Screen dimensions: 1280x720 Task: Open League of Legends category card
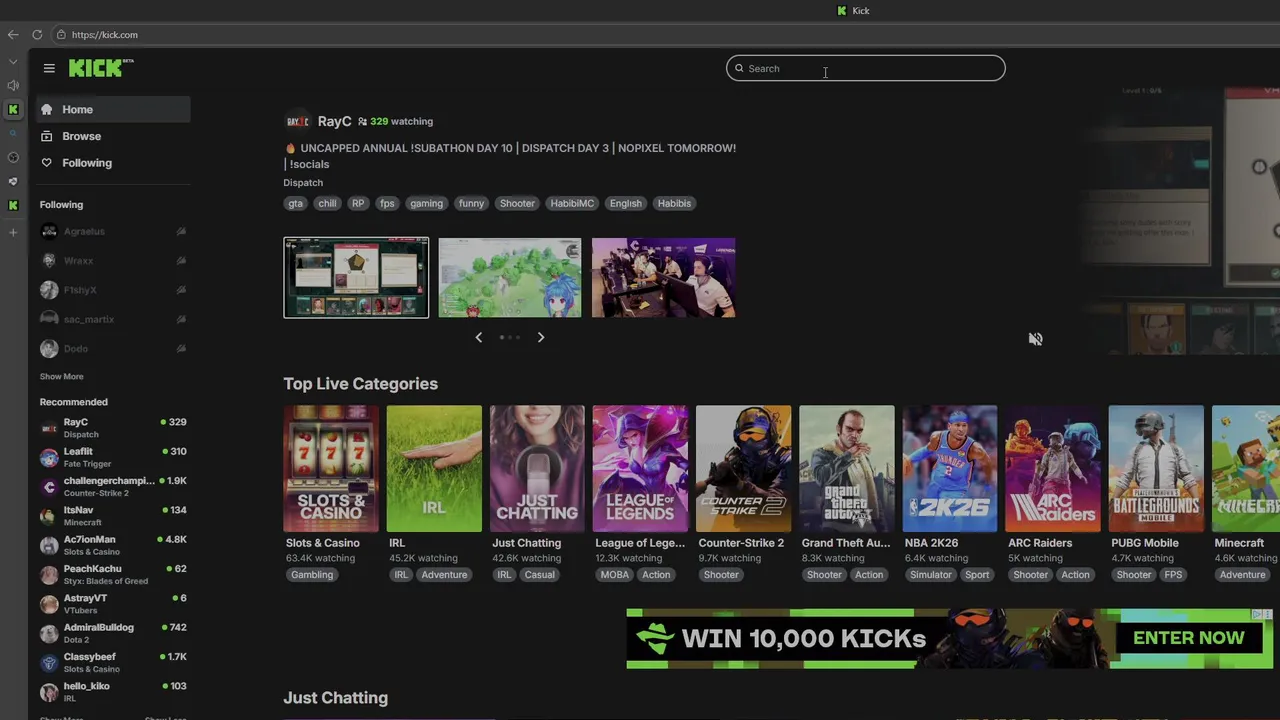pyautogui.click(x=640, y=469)
